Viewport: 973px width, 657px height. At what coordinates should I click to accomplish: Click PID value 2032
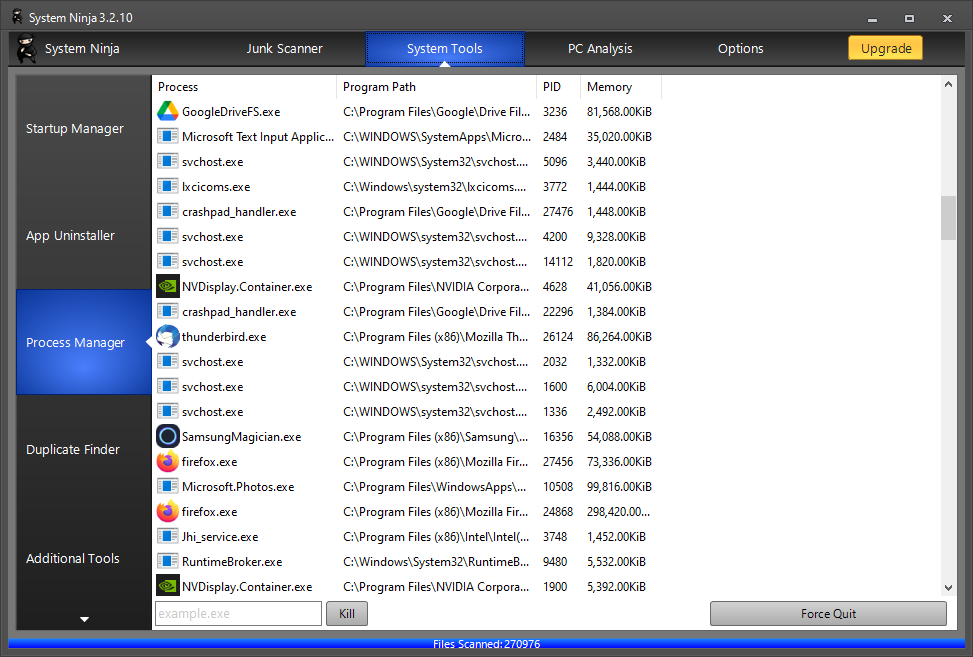tap(555, 362)
